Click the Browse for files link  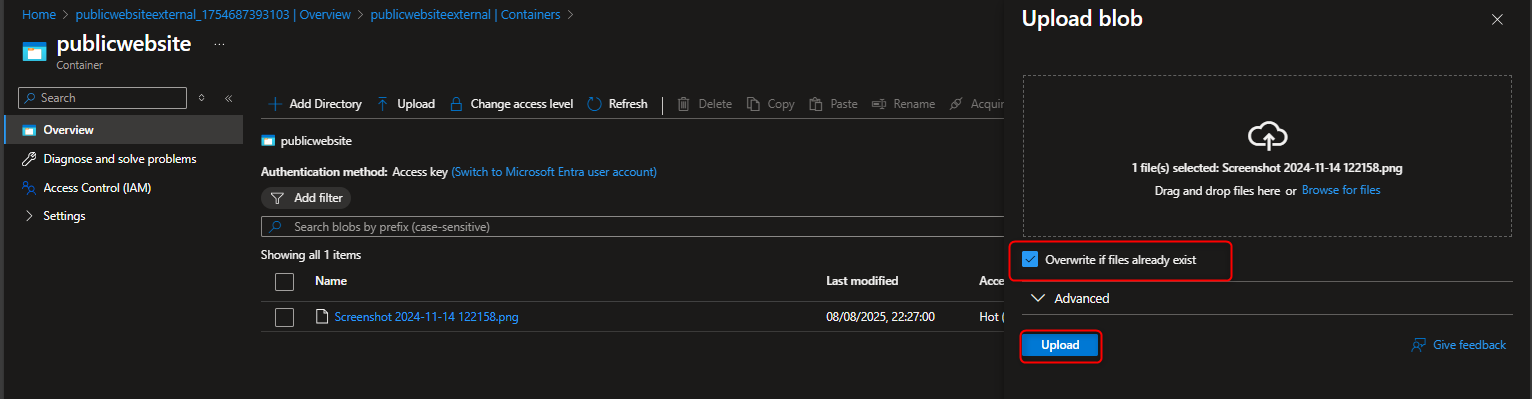pyautogui.click(x=1341, y=190)
